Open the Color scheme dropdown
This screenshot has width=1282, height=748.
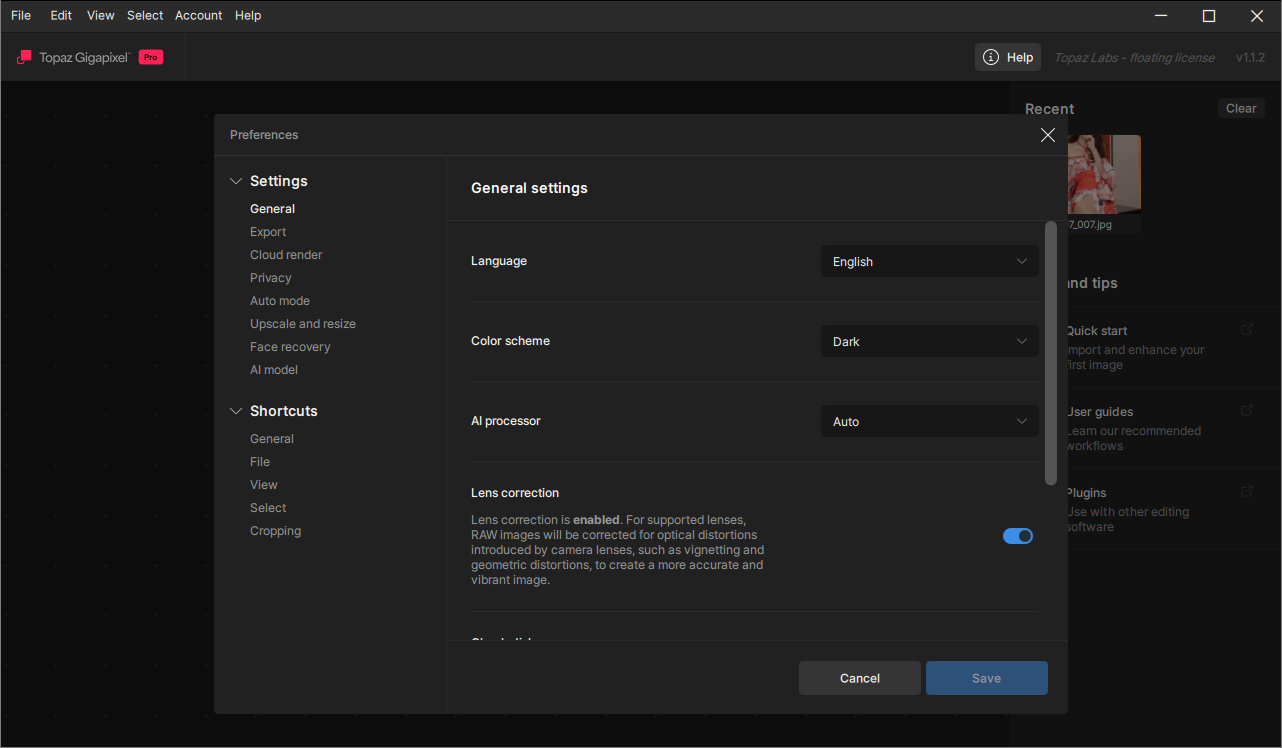coord(929,341)
